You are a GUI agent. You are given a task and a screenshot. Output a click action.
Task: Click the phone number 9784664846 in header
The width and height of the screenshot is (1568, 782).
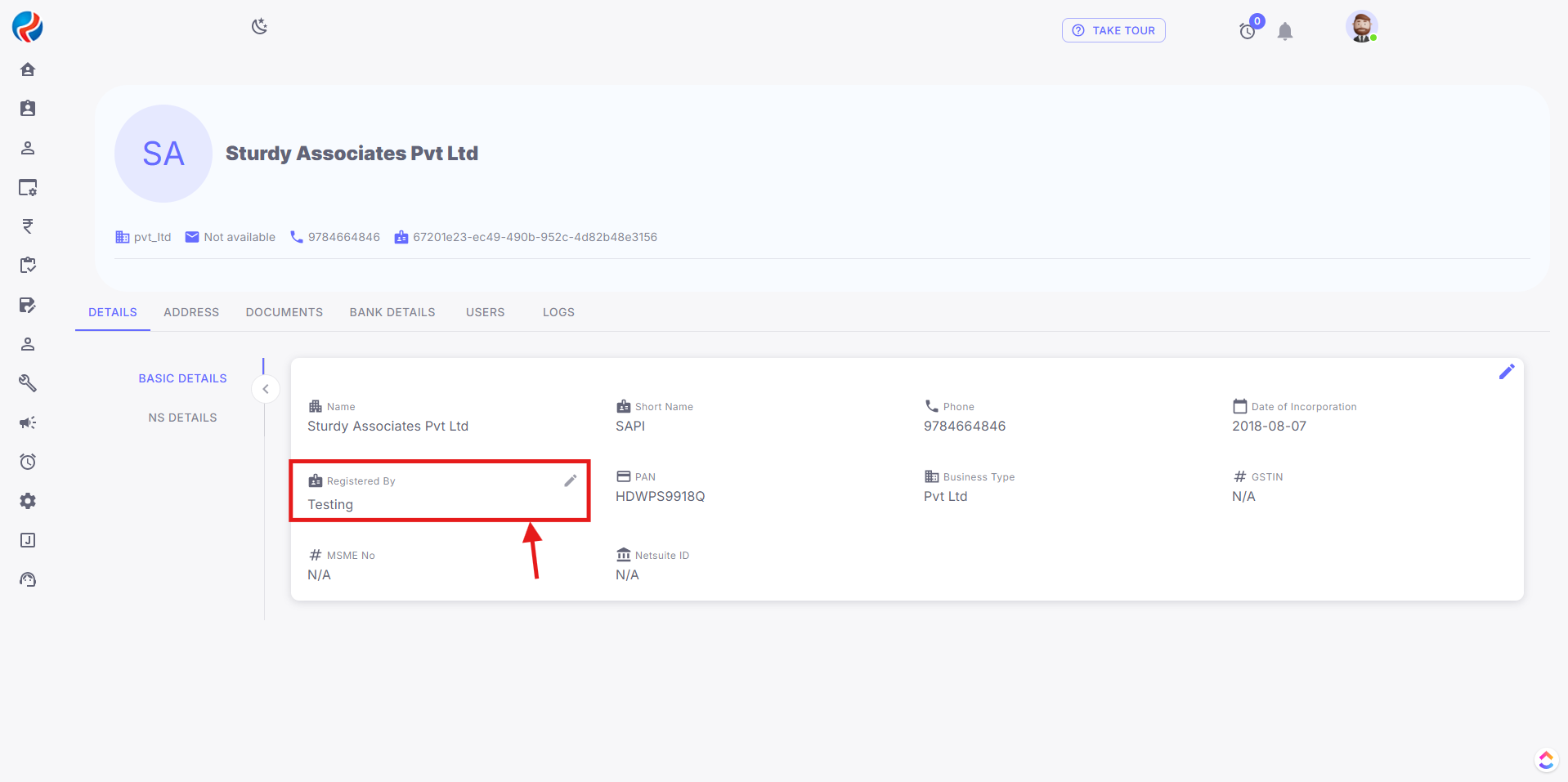[x=343, y=237]
